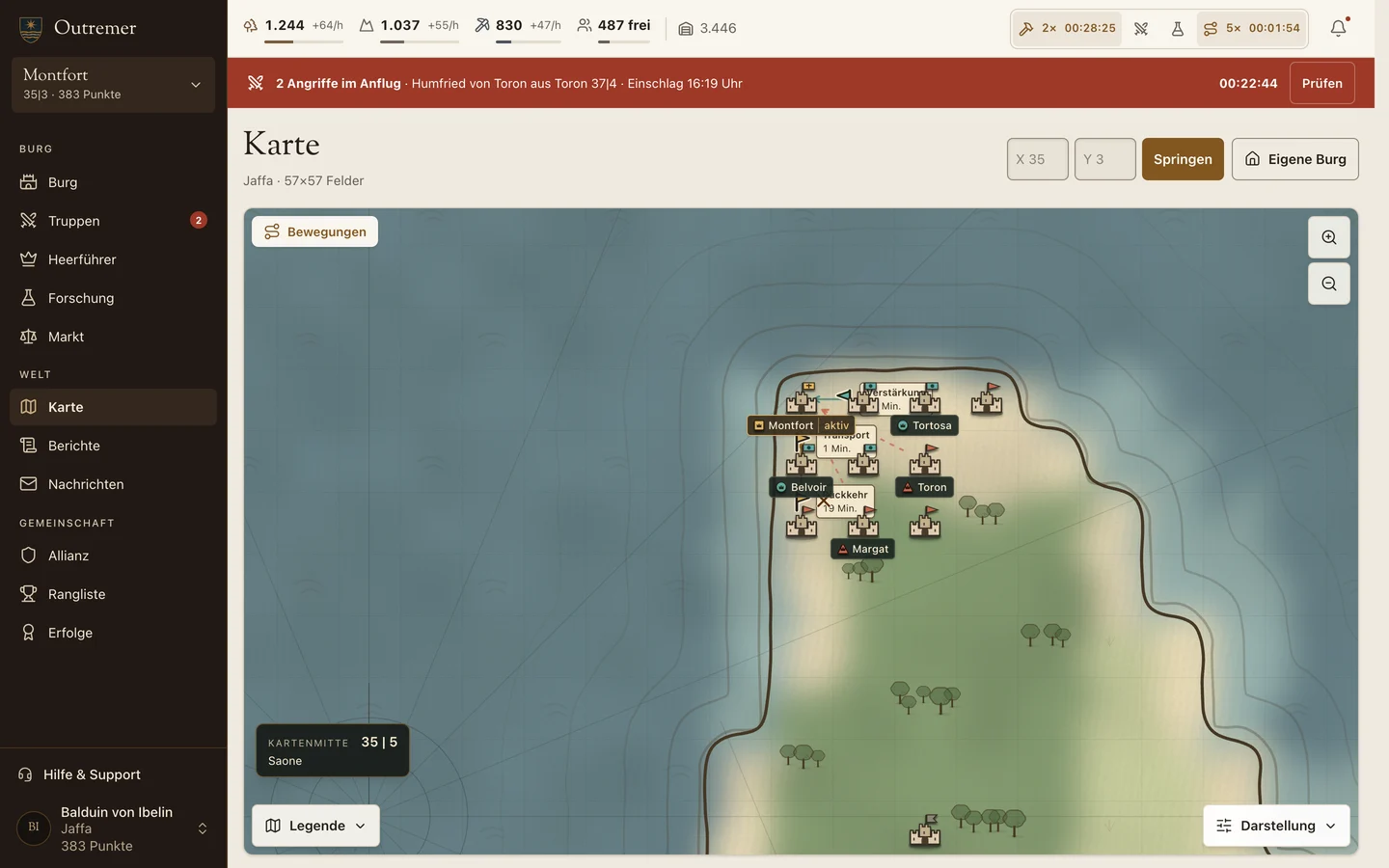Expand the Montfort castle selector

click(113, 85)
